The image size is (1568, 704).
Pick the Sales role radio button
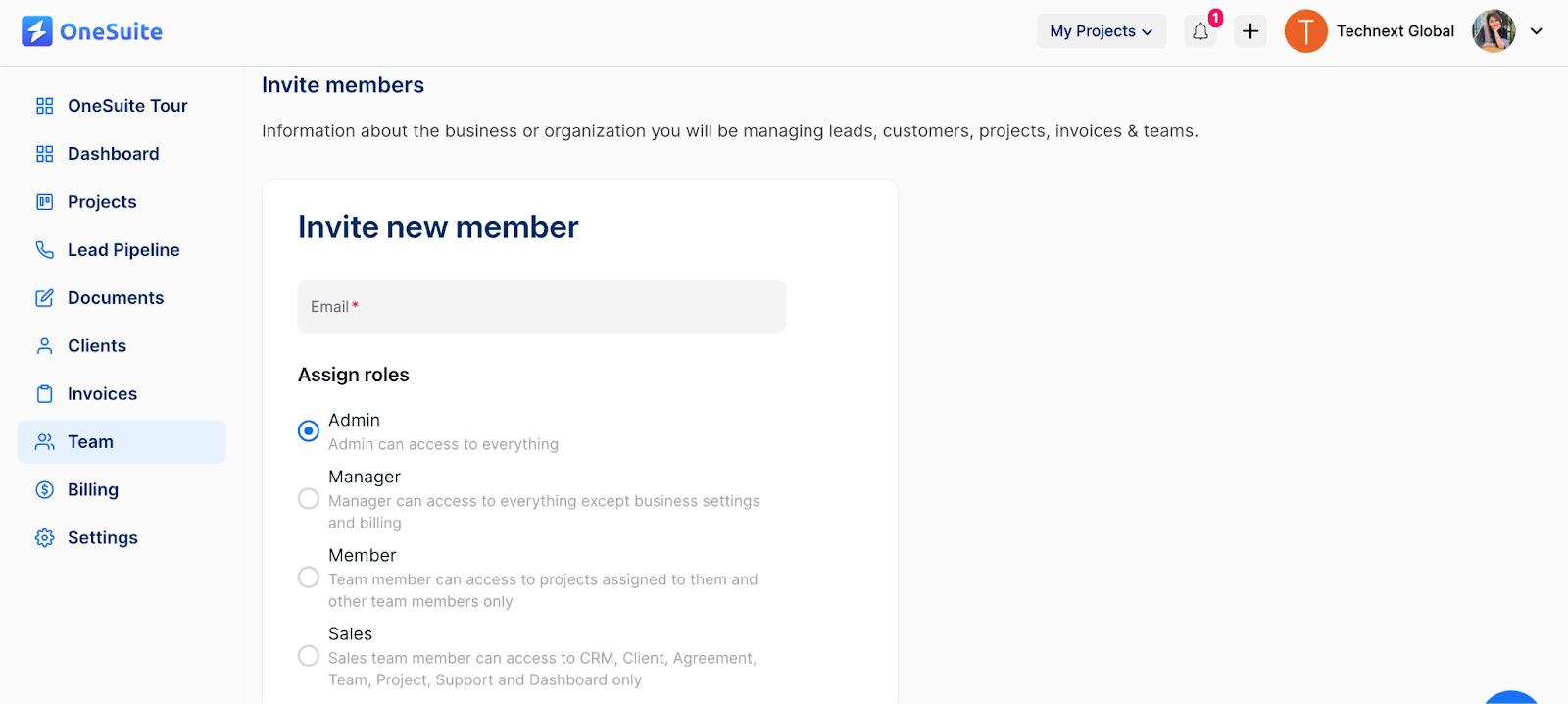[x=309, y=656]
